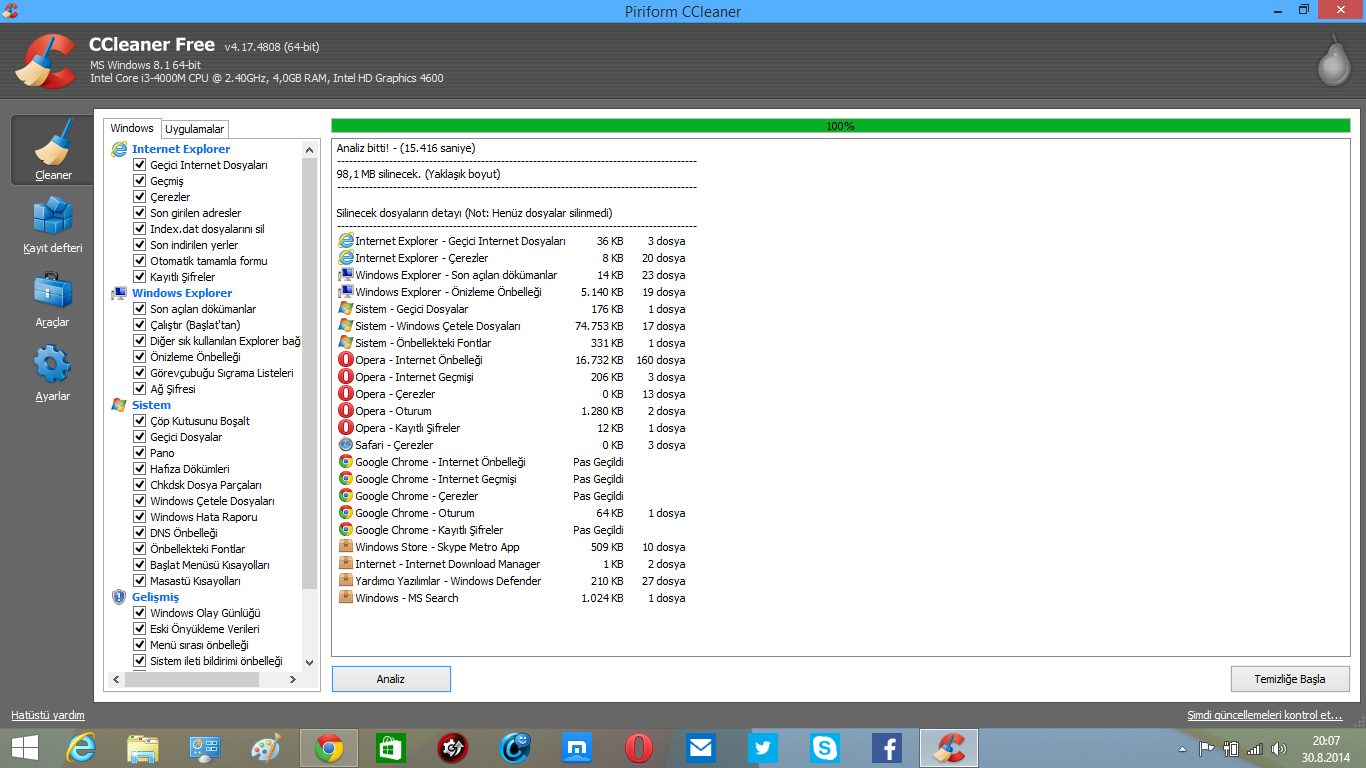
Task: Click the Analiz button
Action: tap(391, 679)
